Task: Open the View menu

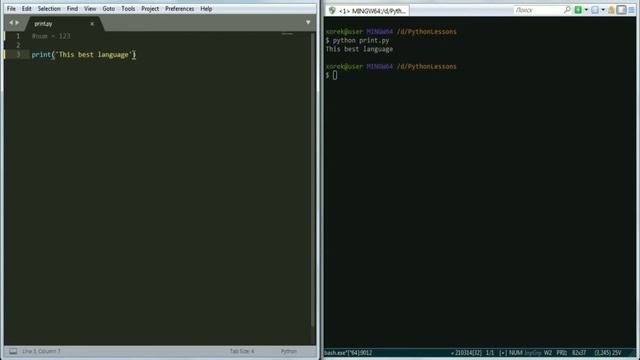Action: pos(90,9)
